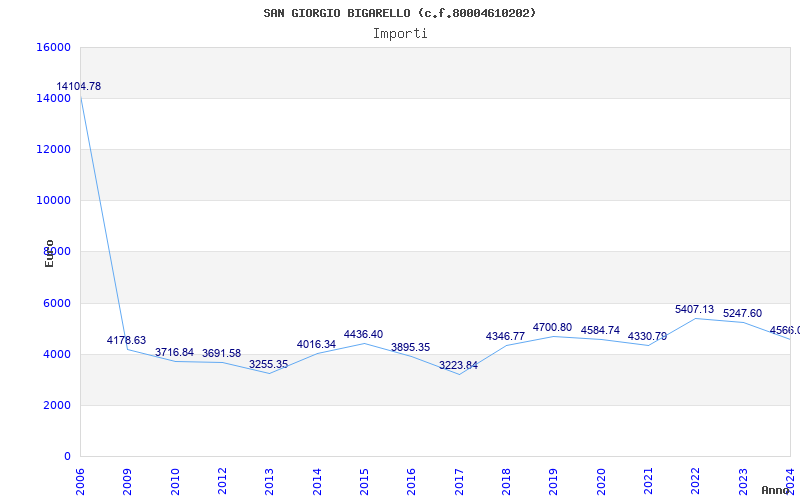Click the 2020 year label
The width and height of the screenshot is (800, 500).
click(601, 481)
